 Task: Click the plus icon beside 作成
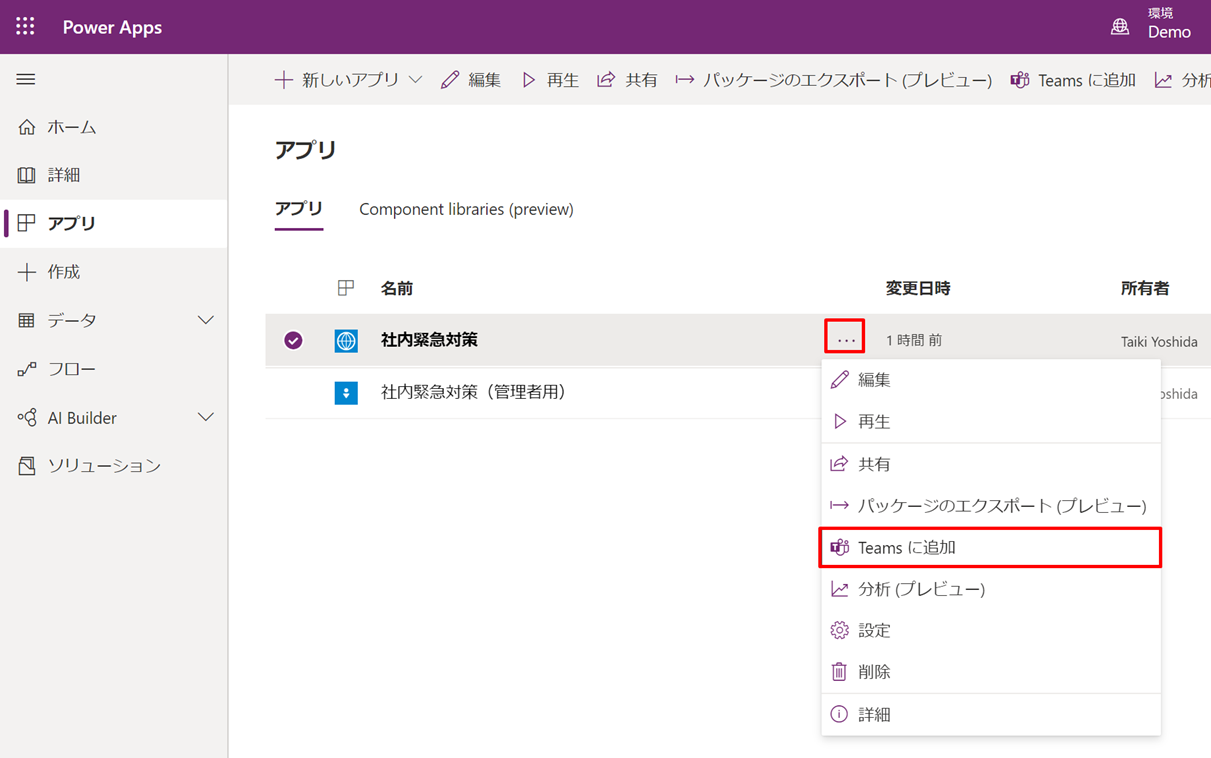click(x=27, y=272)
